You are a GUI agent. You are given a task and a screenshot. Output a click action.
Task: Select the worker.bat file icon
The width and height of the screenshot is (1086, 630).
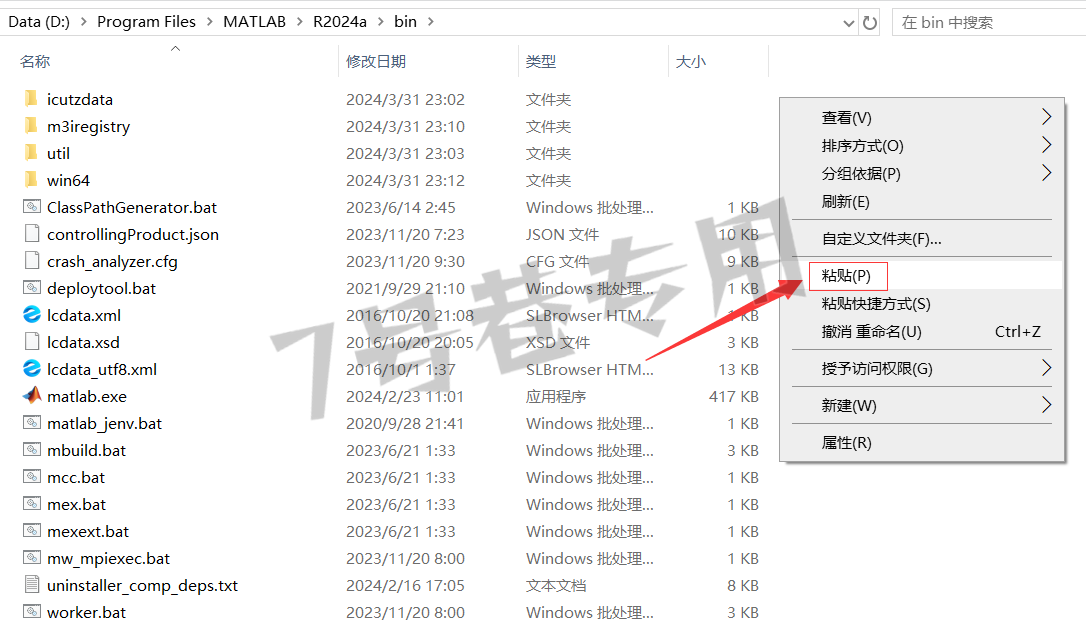32,612
